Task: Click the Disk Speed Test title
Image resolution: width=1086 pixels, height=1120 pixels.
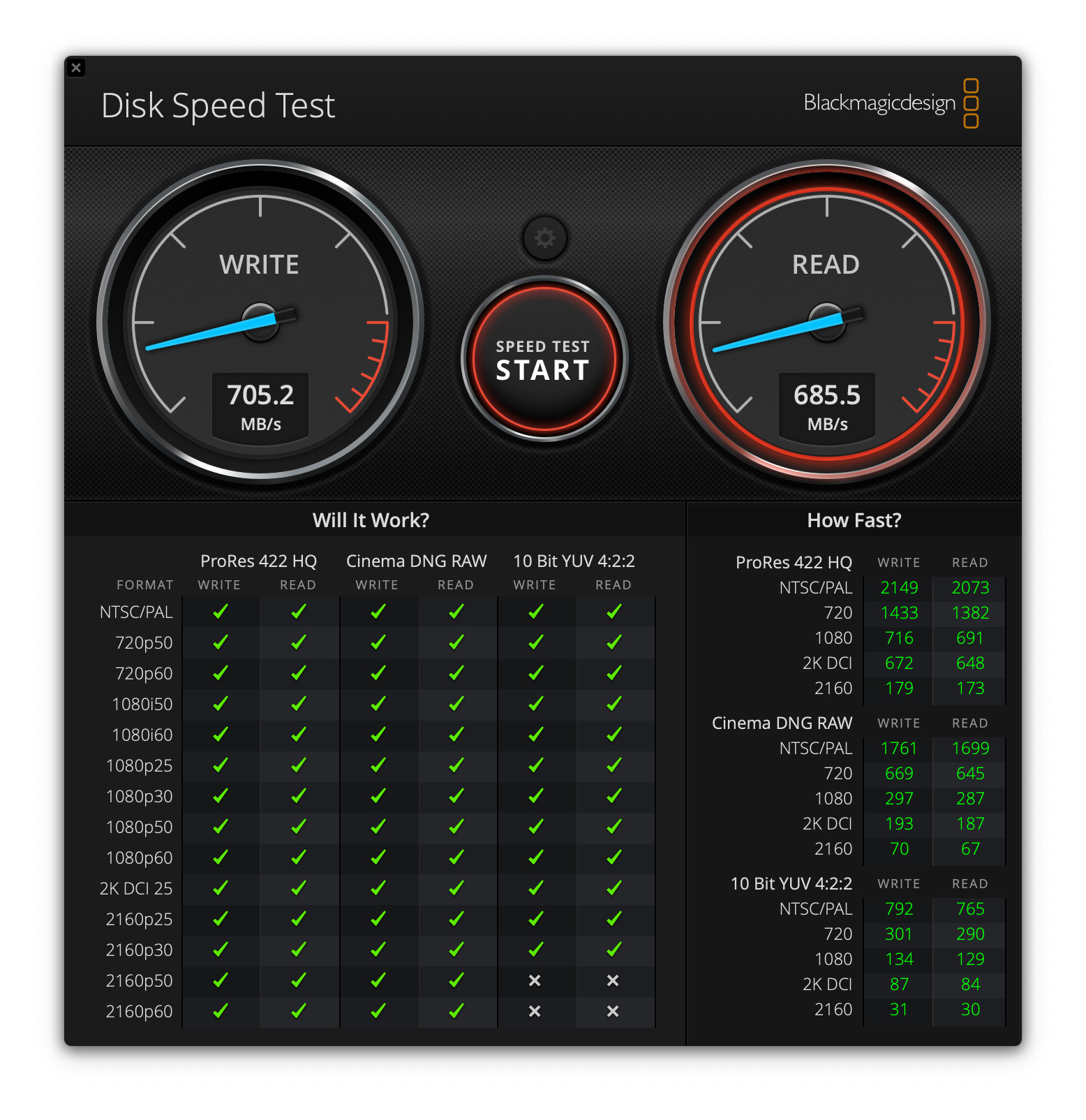Action: coord(218,106)
